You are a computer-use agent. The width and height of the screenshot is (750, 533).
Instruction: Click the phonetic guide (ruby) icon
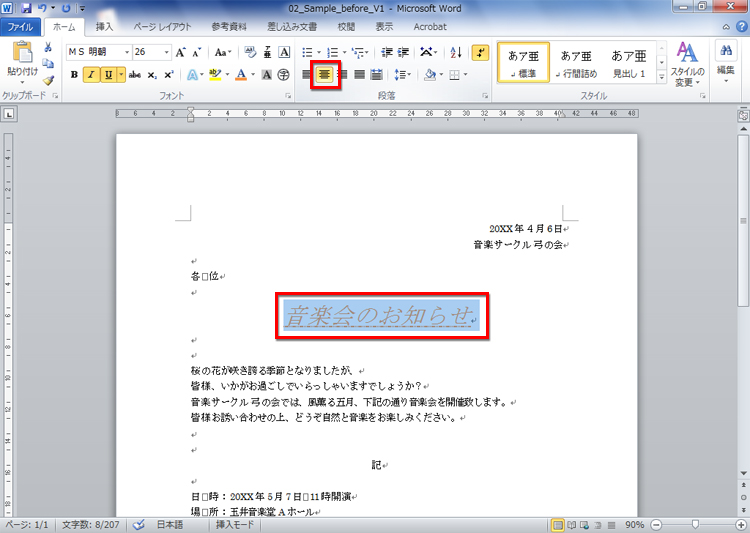[x=267, y=52]
